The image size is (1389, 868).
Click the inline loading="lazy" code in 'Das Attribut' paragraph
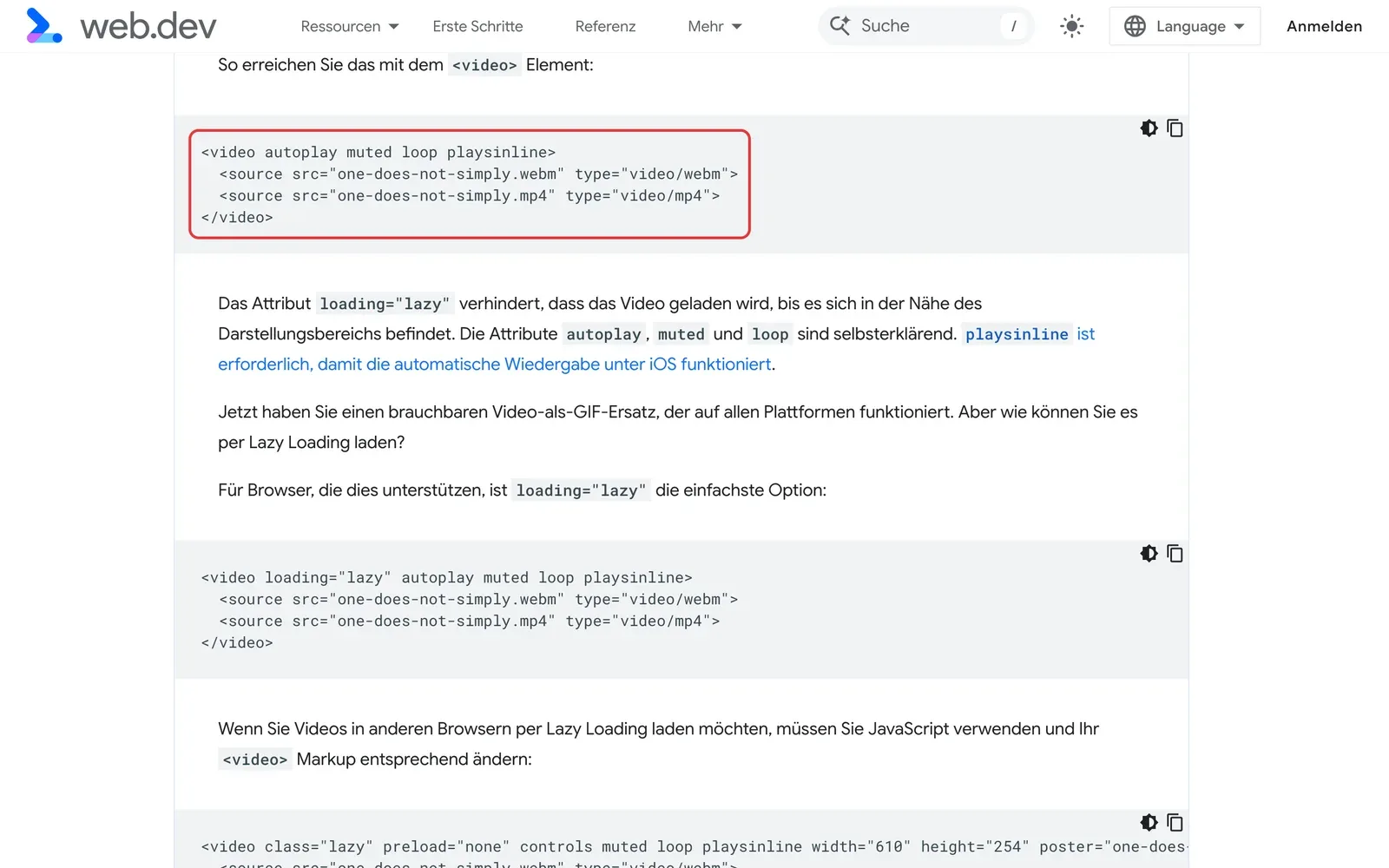coord(385,304)
